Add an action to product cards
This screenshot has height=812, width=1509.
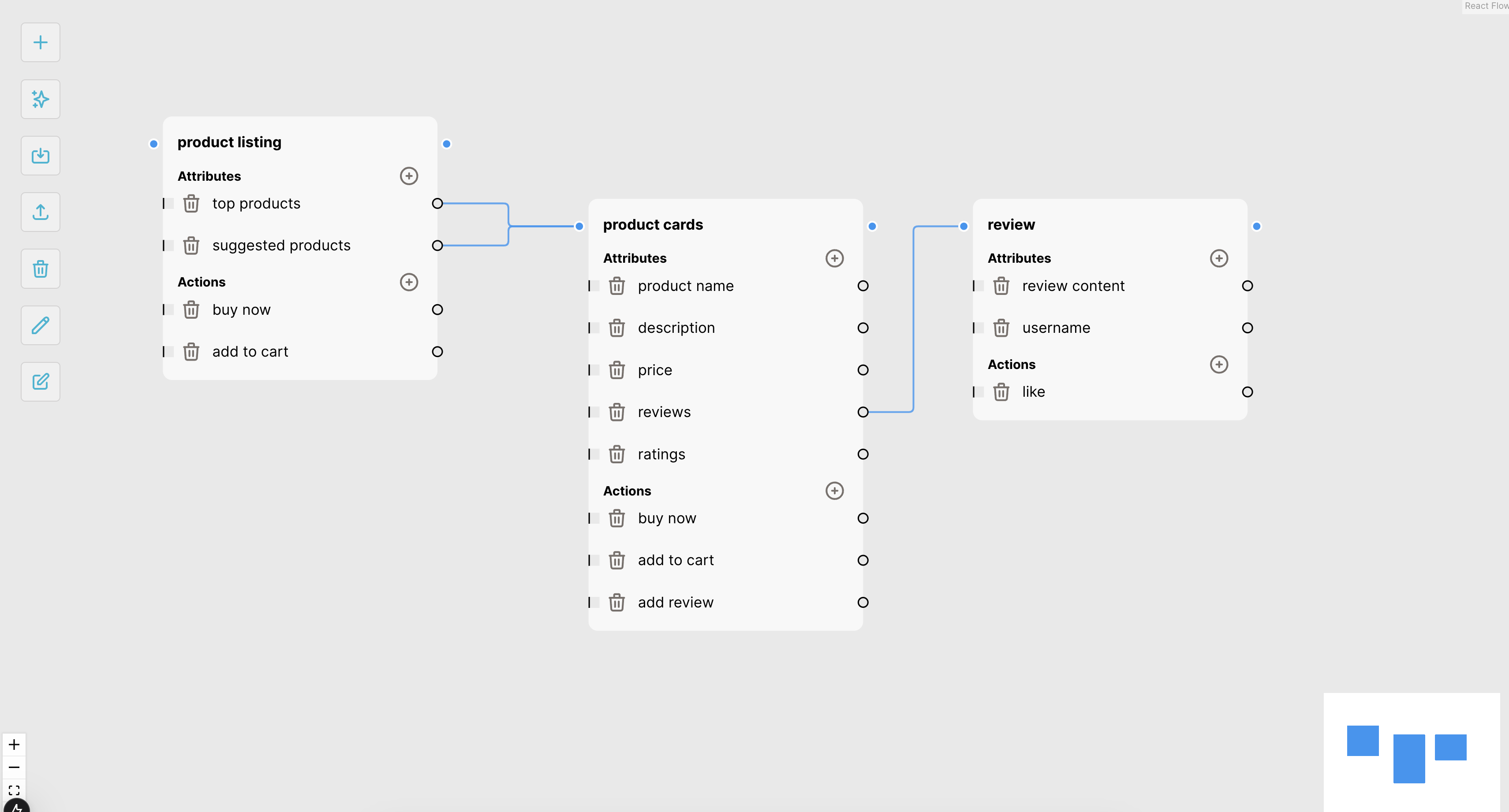[x=834, y=491]
